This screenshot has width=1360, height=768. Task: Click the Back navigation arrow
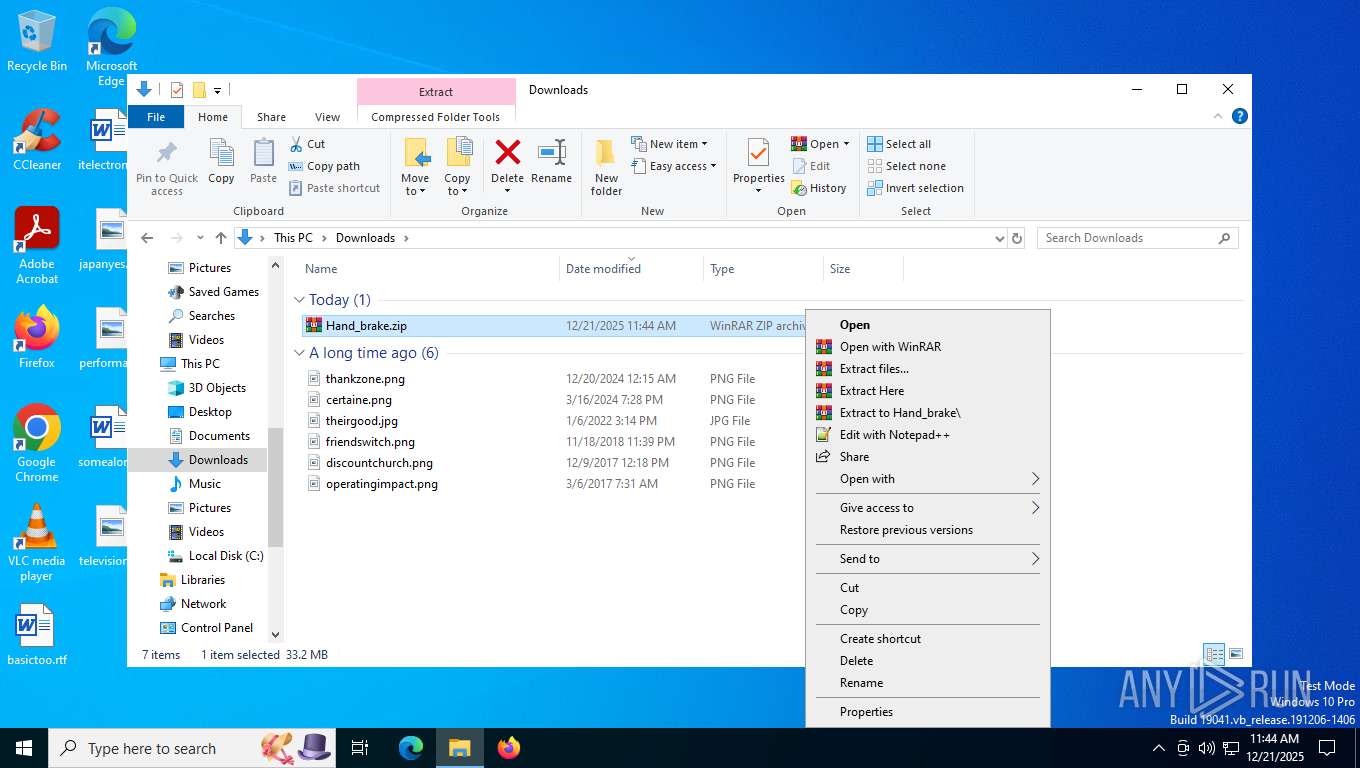coord(147,238)
